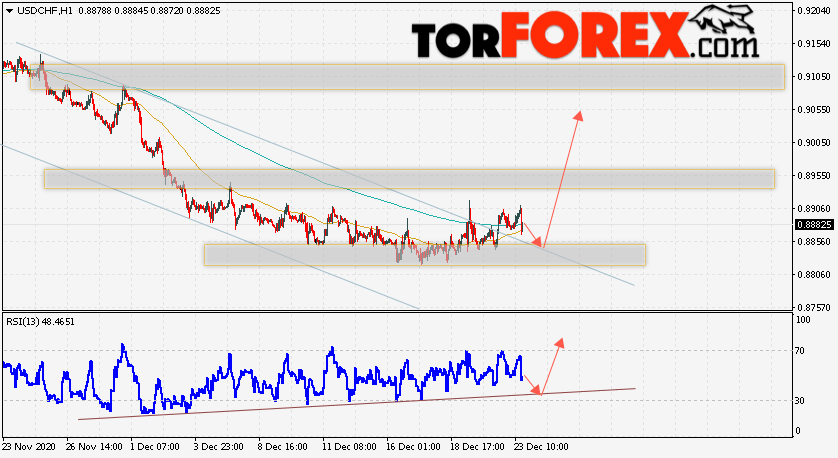Image resolution: width=838 pixels, height=458 pixels.
Task: Click the 23 Dec 10:00 time label
Action: click(x=541, y=447)
